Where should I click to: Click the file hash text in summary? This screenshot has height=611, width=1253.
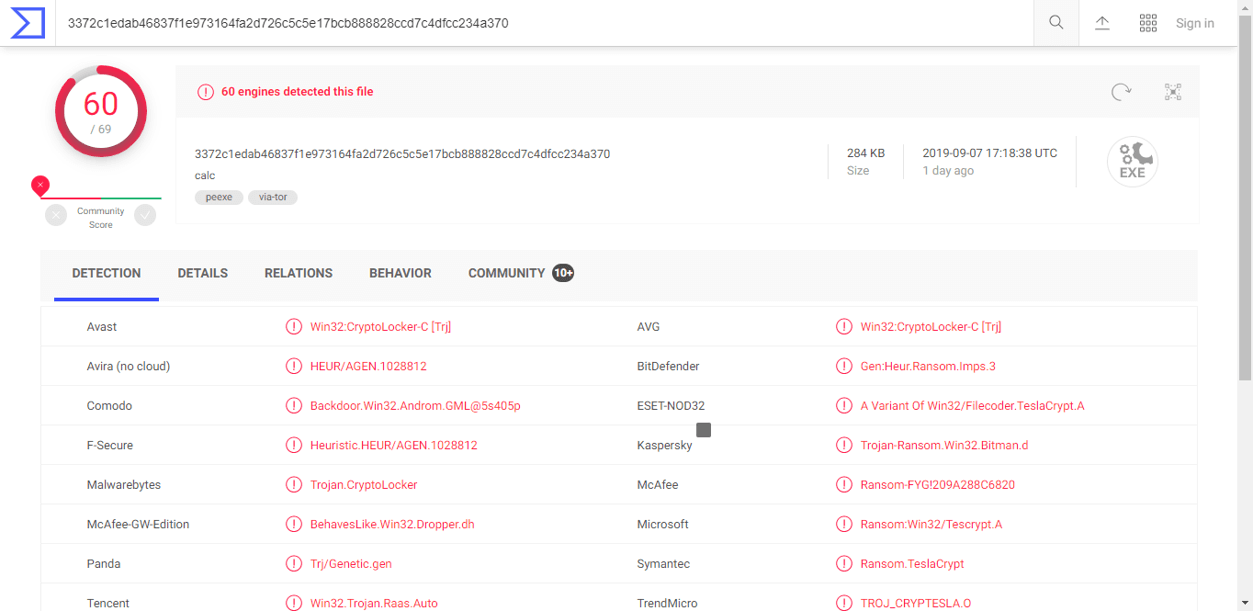[402, 154]
